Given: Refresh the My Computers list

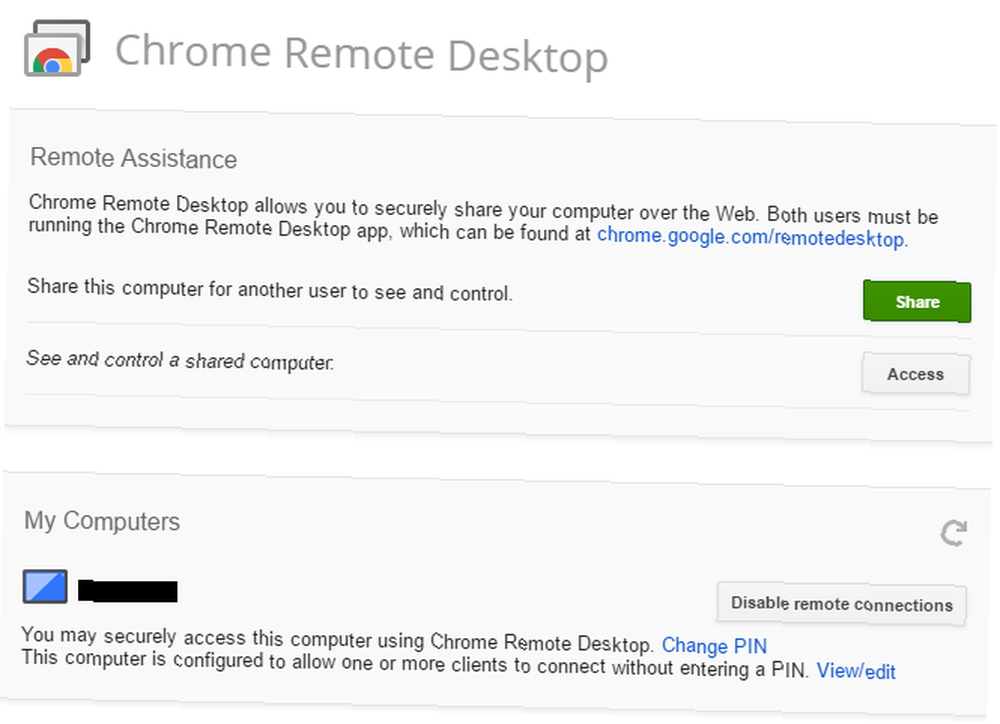Looking at the screenshot, I should click(953, 533).
